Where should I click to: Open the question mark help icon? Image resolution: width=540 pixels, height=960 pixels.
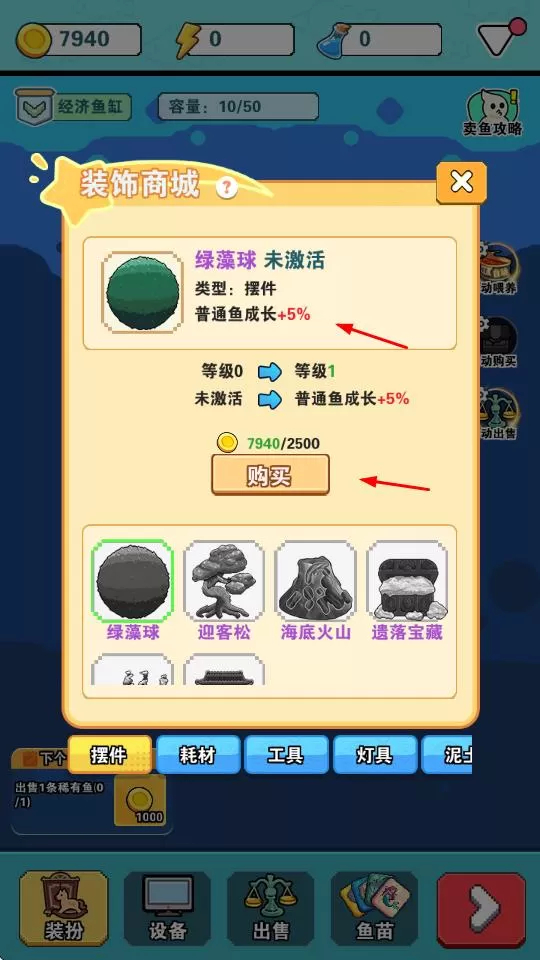click(x=227, y=187)
